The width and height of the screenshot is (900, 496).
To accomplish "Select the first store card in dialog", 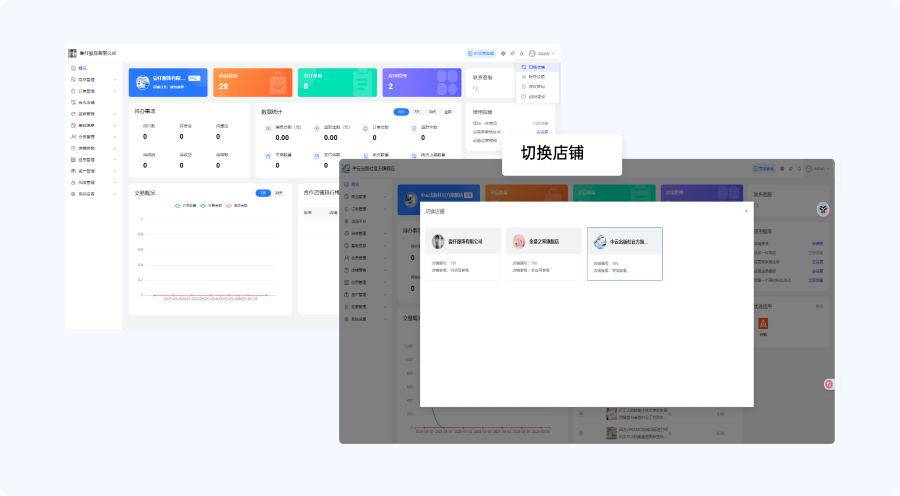I will click(x=462, y=253).
